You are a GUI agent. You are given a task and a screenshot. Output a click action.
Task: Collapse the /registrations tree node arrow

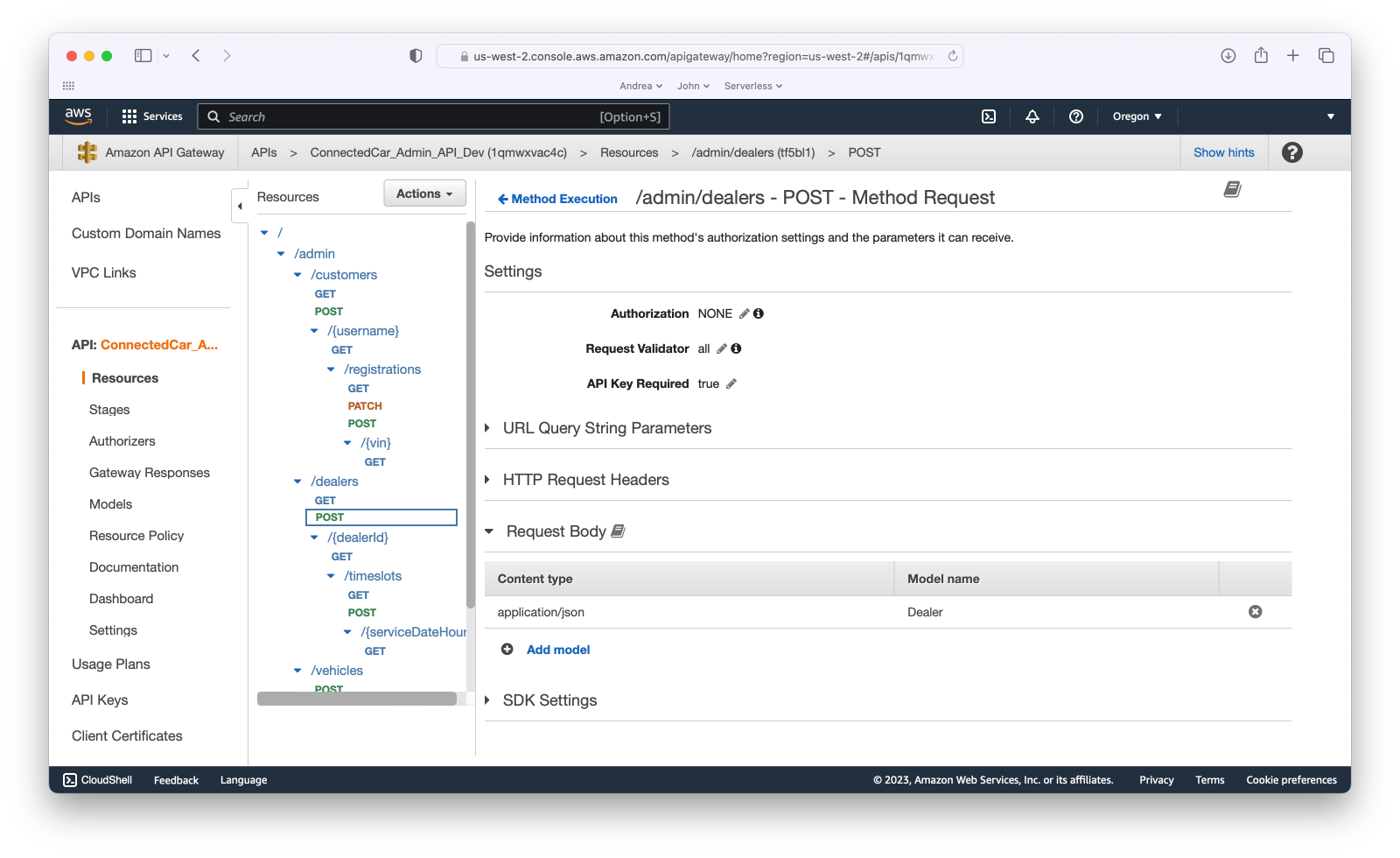point(331,369)
